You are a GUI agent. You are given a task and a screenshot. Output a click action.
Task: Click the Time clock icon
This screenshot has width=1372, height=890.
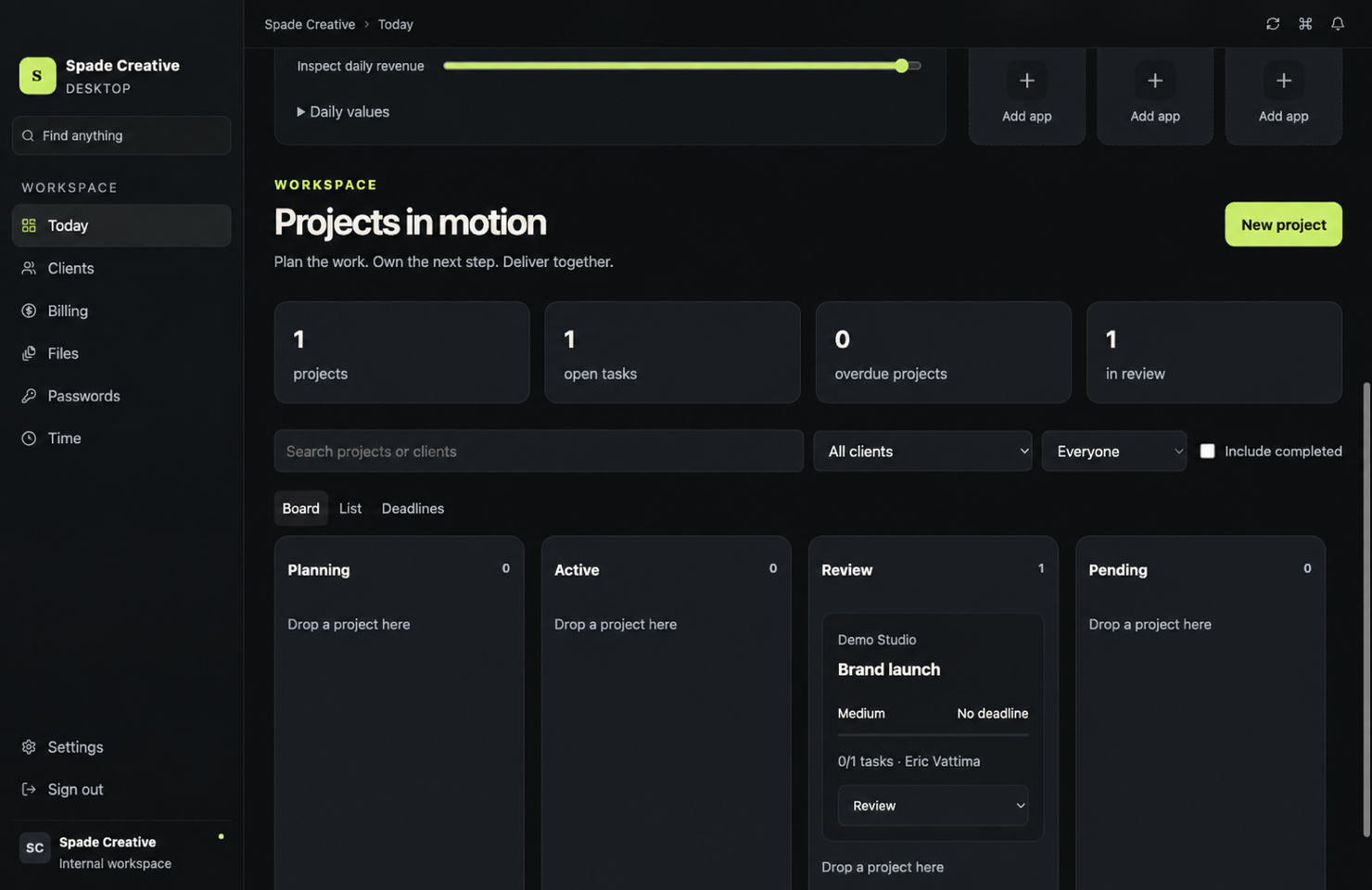[x=29, y=439]
